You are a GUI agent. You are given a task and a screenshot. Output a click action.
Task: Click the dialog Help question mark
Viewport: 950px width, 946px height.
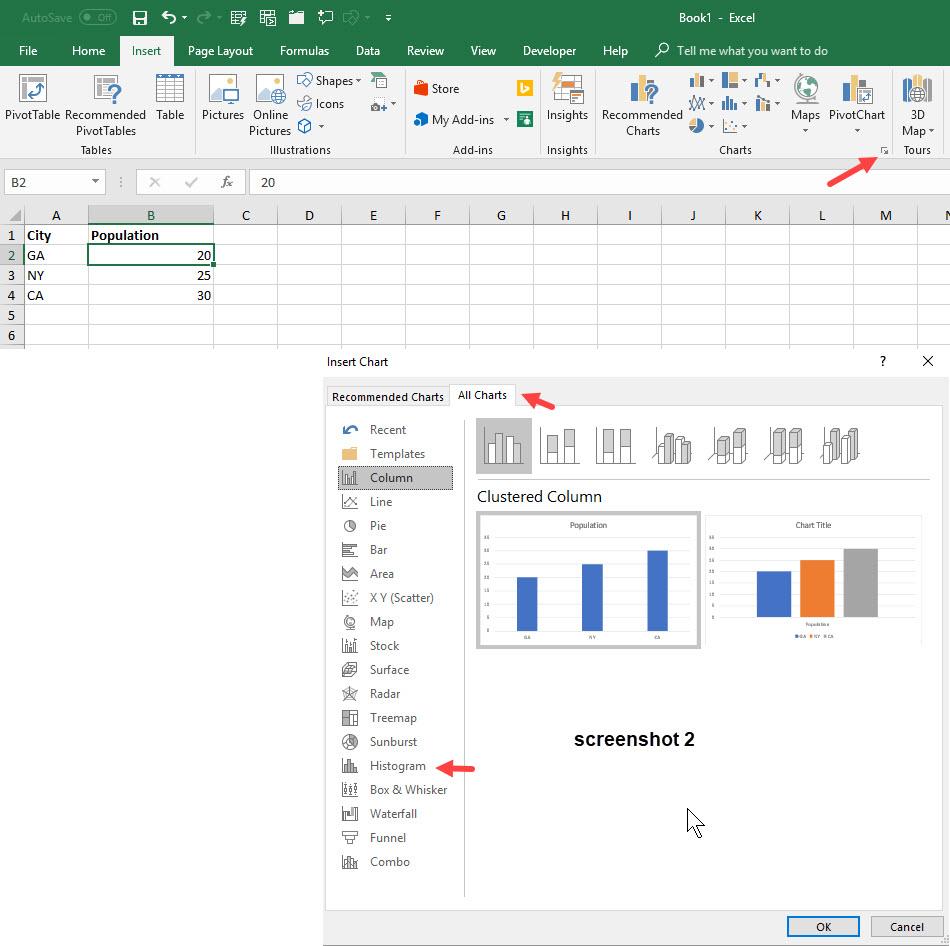point(883,361)
